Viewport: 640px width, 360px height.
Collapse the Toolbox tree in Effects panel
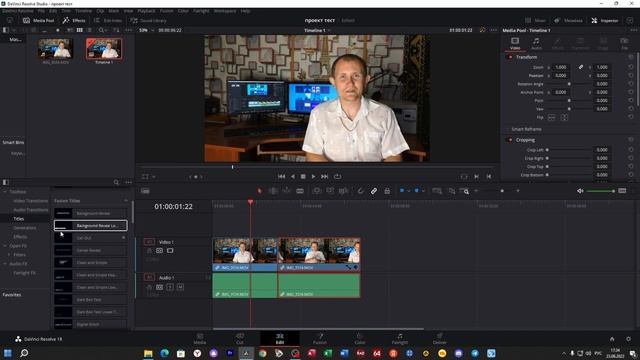tap(5, 191)
